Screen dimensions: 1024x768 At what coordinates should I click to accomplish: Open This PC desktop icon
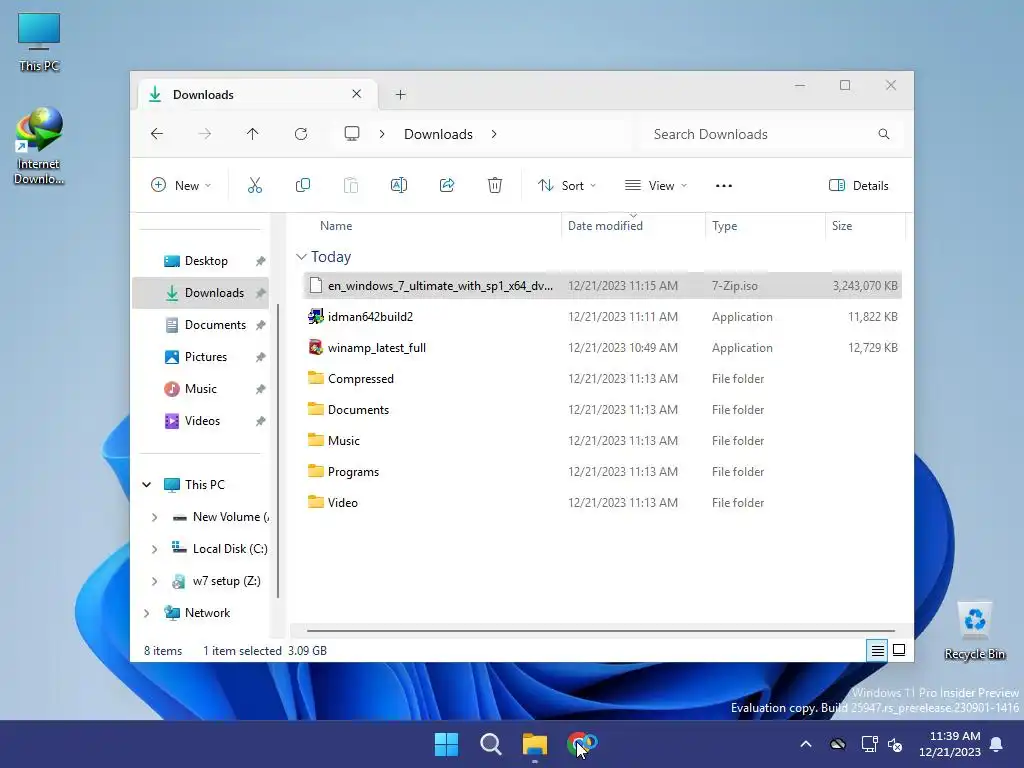(39, 42)
